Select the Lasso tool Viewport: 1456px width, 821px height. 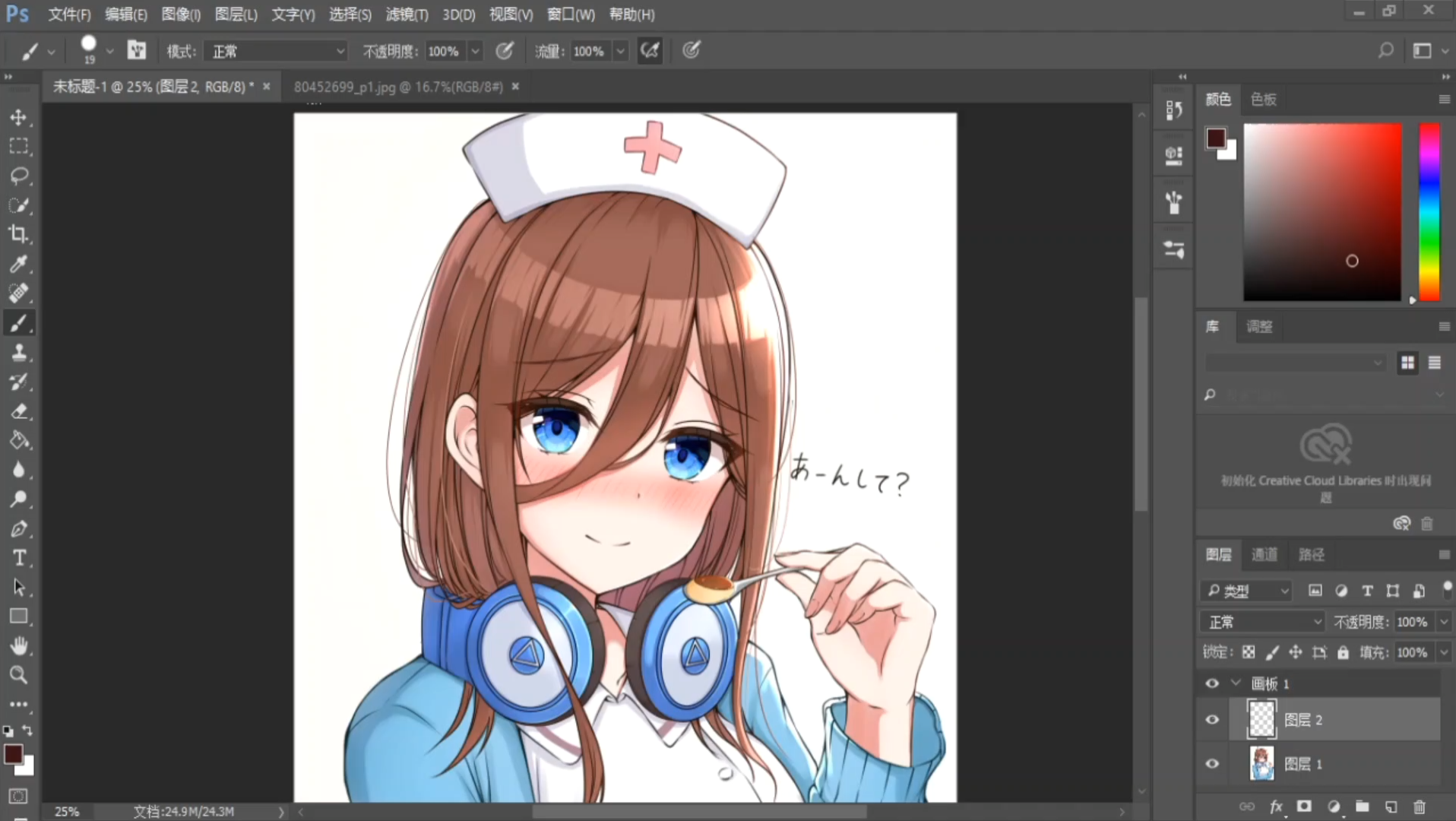[19, 176]
